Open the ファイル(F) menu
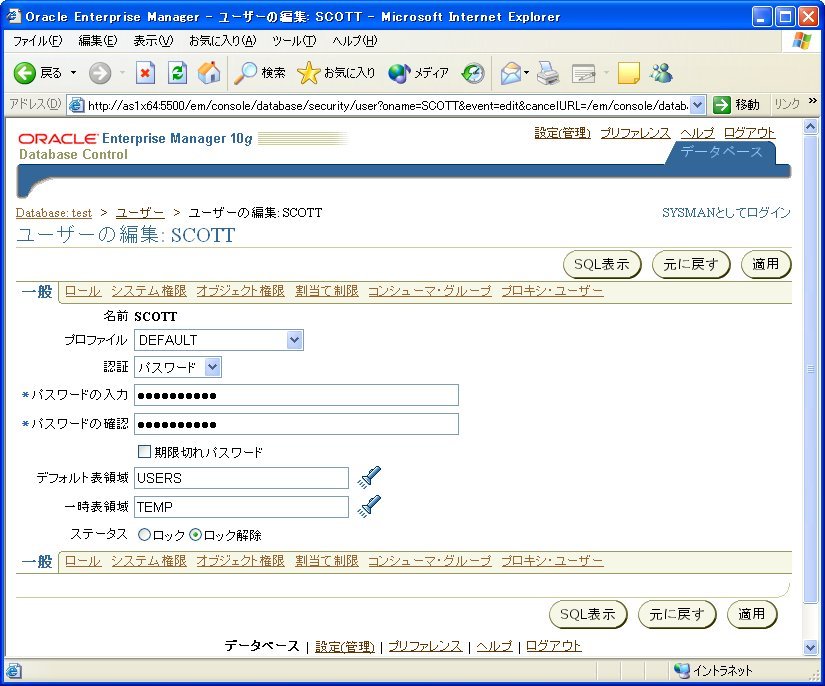Image resolution: width=825 pixels, height=686 pixels. pos(37,41)
